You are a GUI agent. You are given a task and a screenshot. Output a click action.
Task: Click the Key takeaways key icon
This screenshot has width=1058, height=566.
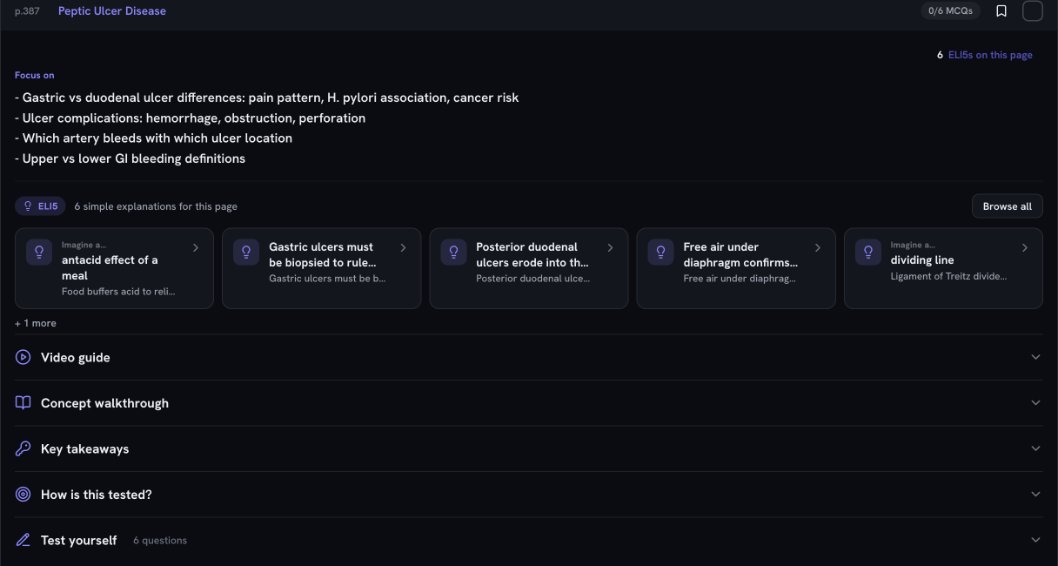pos(23,449)
